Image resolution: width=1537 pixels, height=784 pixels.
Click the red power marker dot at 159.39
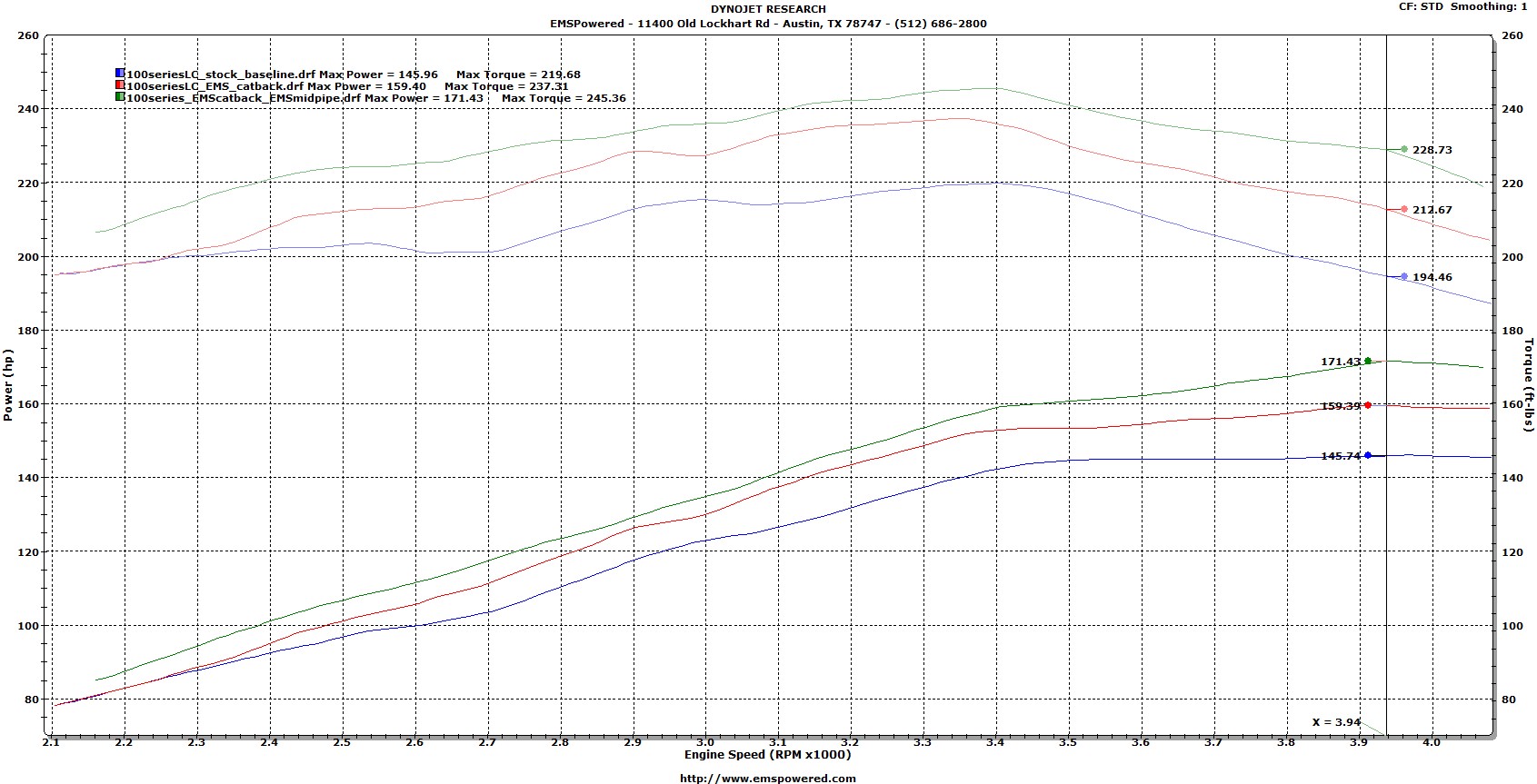coord(1368,405)
